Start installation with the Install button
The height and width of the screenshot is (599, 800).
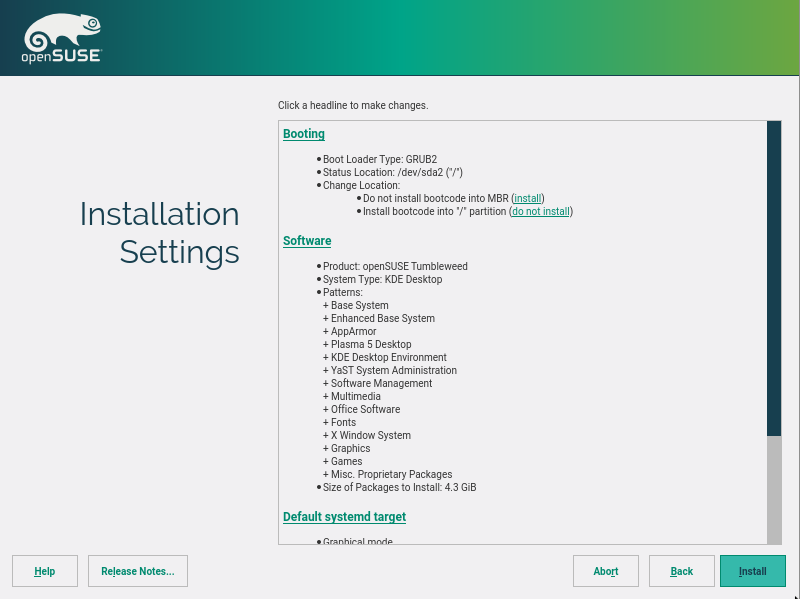pyautogui.click(x=753, y=571)
